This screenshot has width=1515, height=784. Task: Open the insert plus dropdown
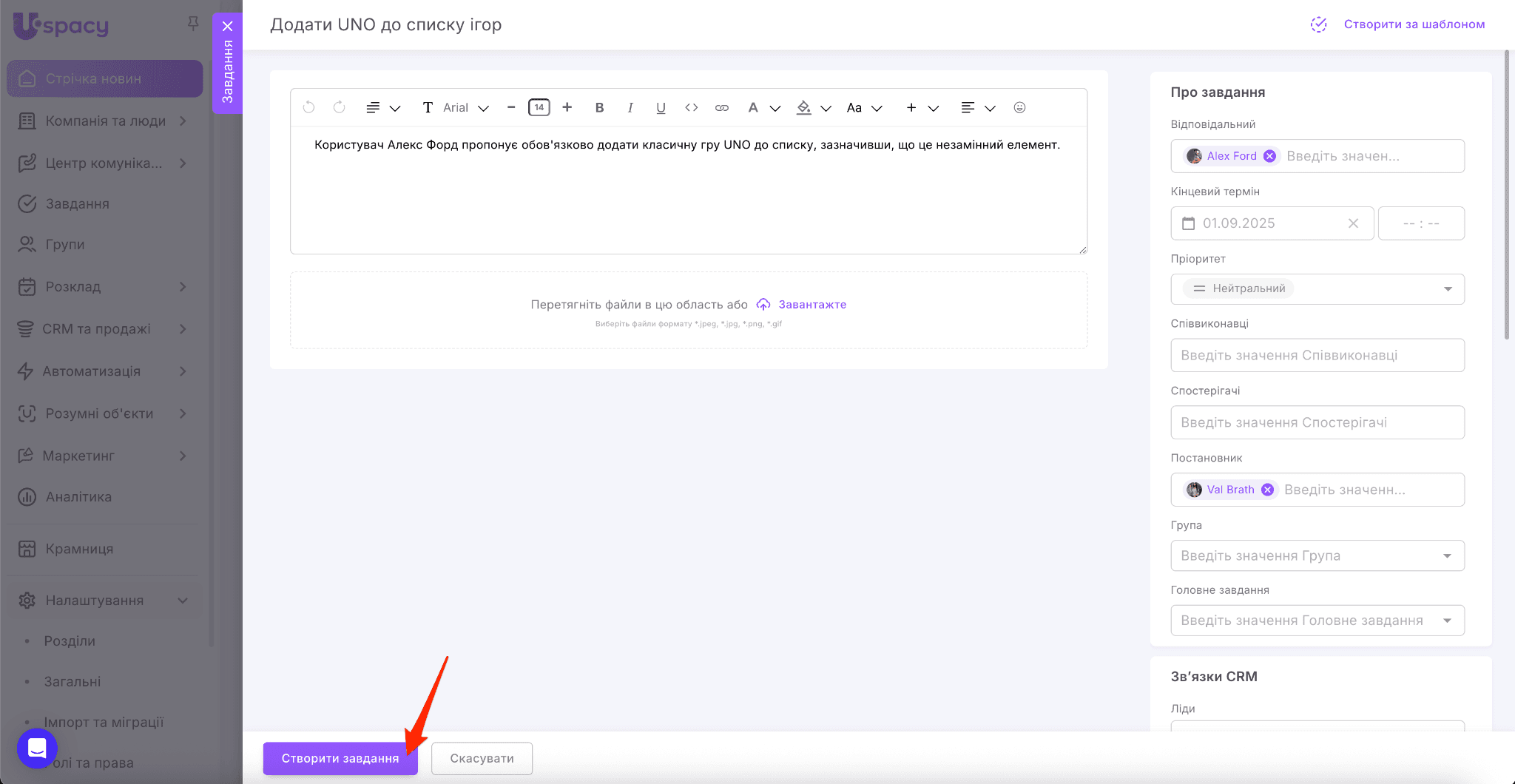coord(922,107)
